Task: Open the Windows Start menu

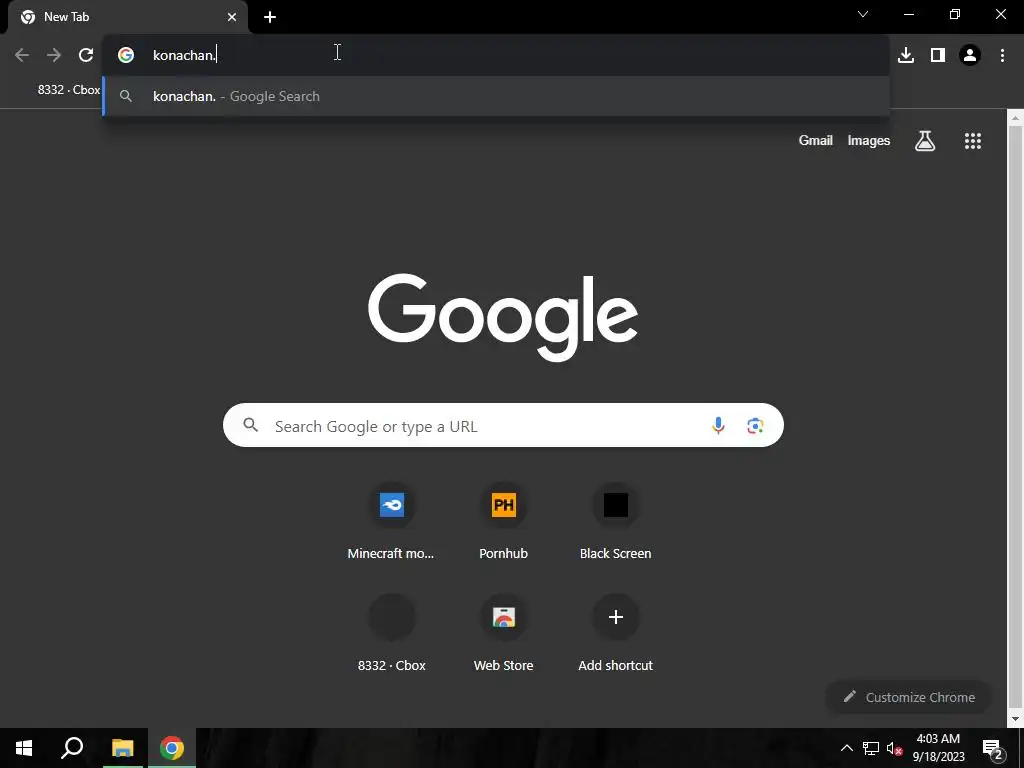Action: coord(24,748)
